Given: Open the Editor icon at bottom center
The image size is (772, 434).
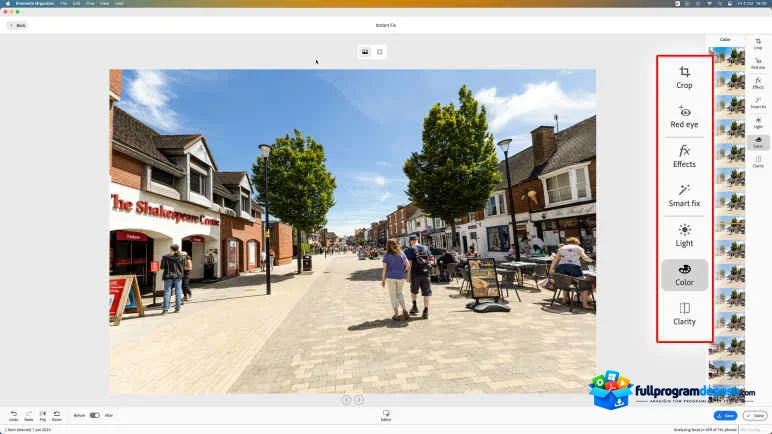Looking at the screenshot, I should (386, 415).
